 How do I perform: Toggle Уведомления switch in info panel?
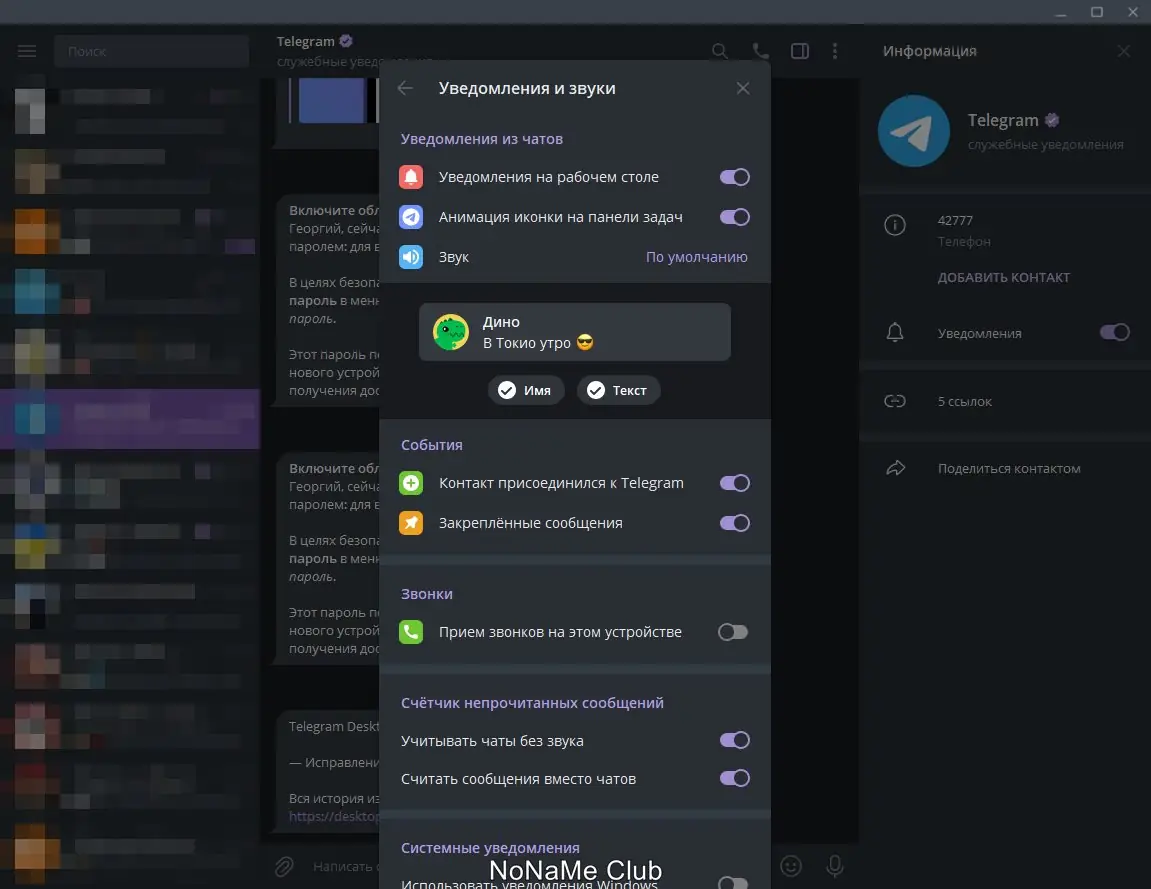1114,333
